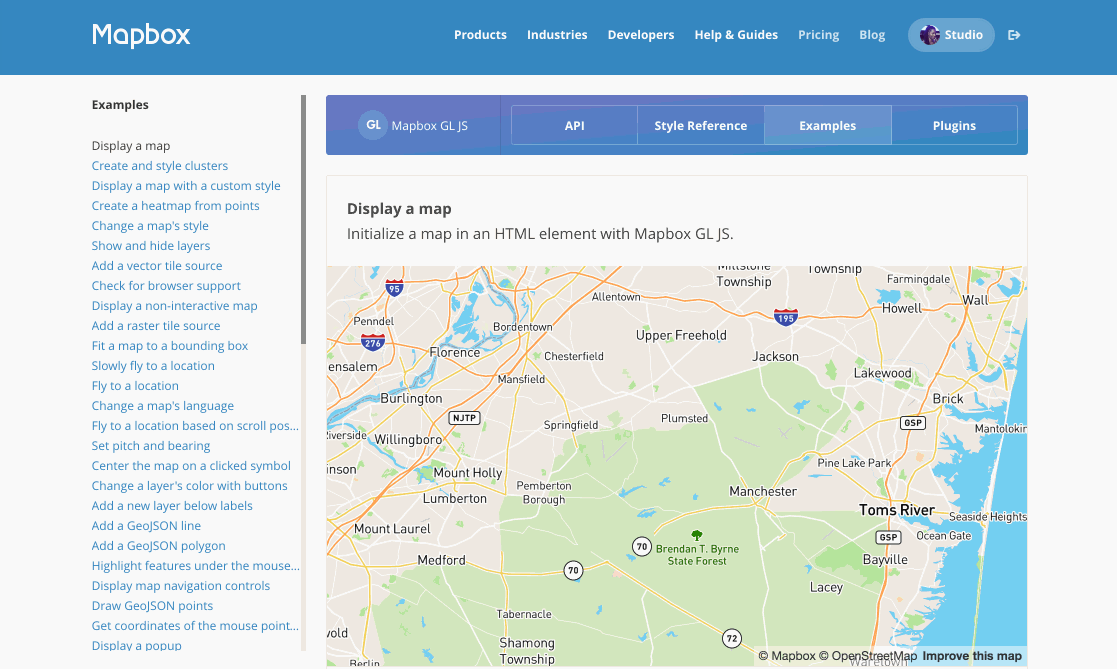Image resolution: width=1117 pixels, height=669 pixels.
Task: Switch to the Plugins tab
Action: [955, 125]
